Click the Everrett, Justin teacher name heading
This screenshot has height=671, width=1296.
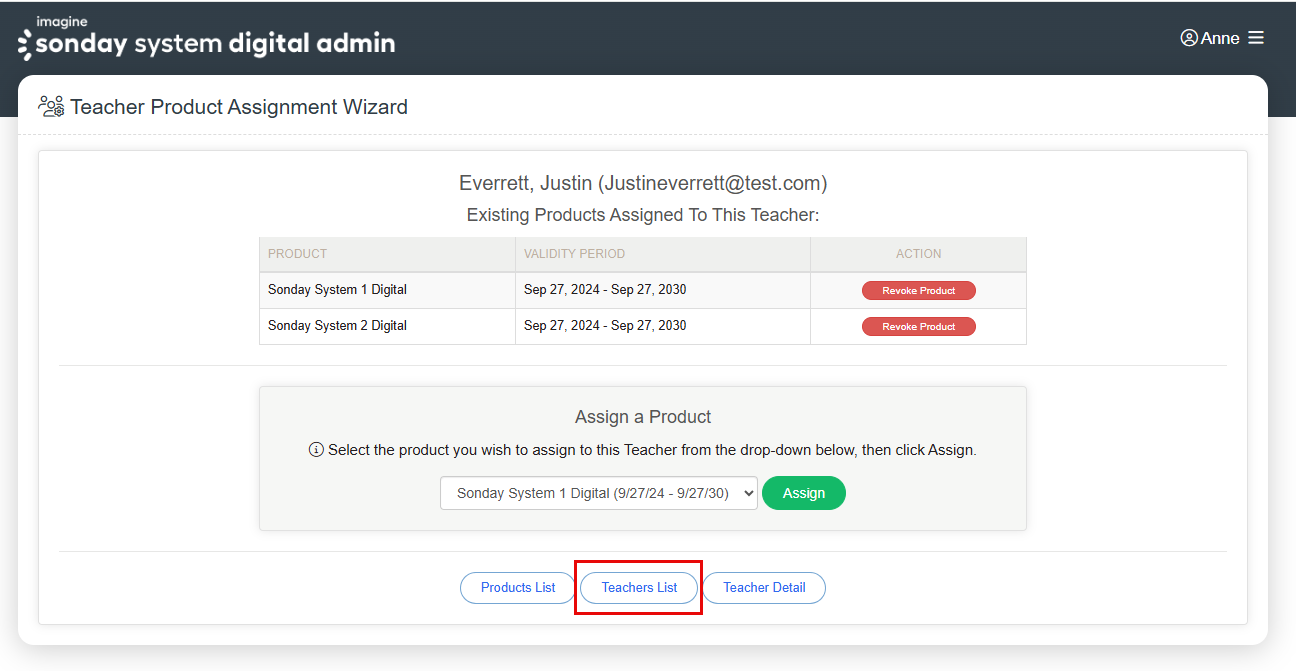coord(643,183)
